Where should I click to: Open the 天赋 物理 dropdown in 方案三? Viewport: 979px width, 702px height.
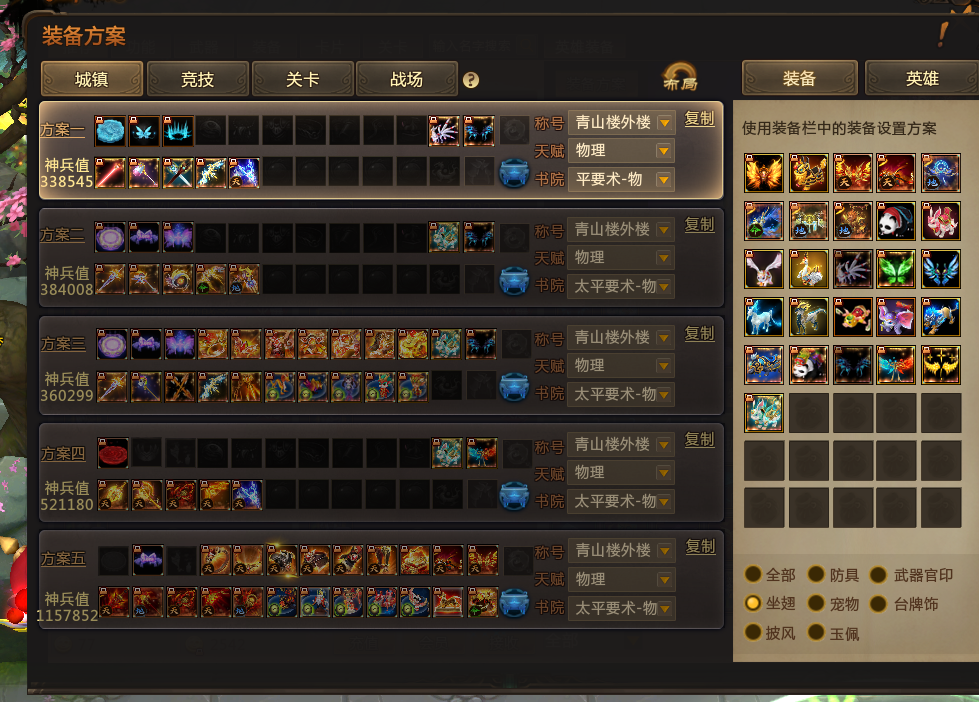pyautogui.click(x=621, y=365)
